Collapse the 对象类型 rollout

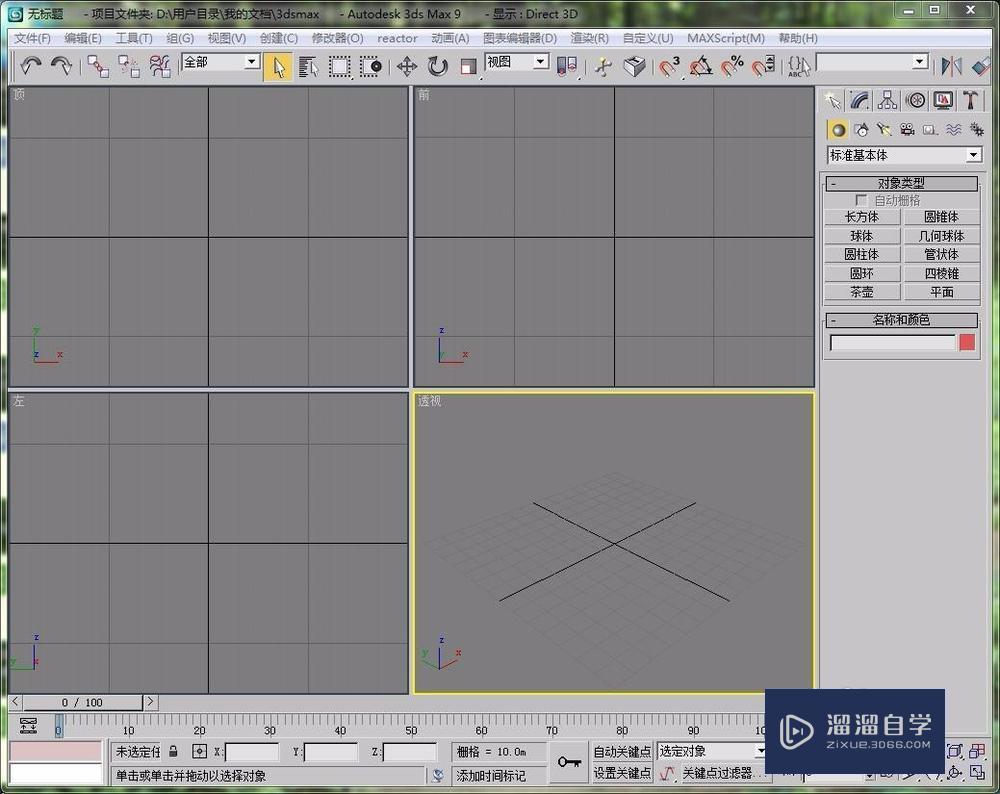pos(901,184)
